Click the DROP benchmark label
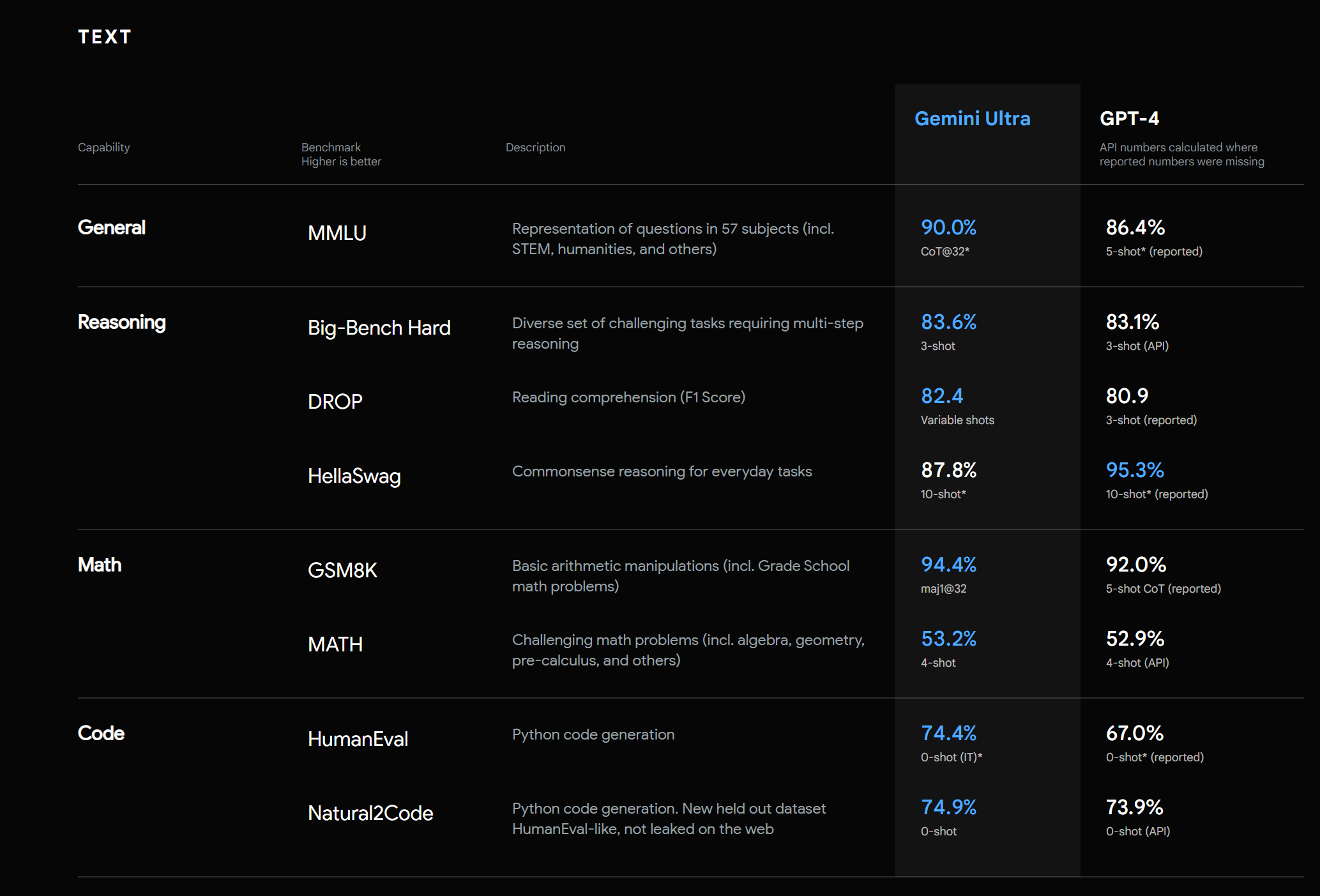The width and height of the screenshot is (1320, 896). 335,402
